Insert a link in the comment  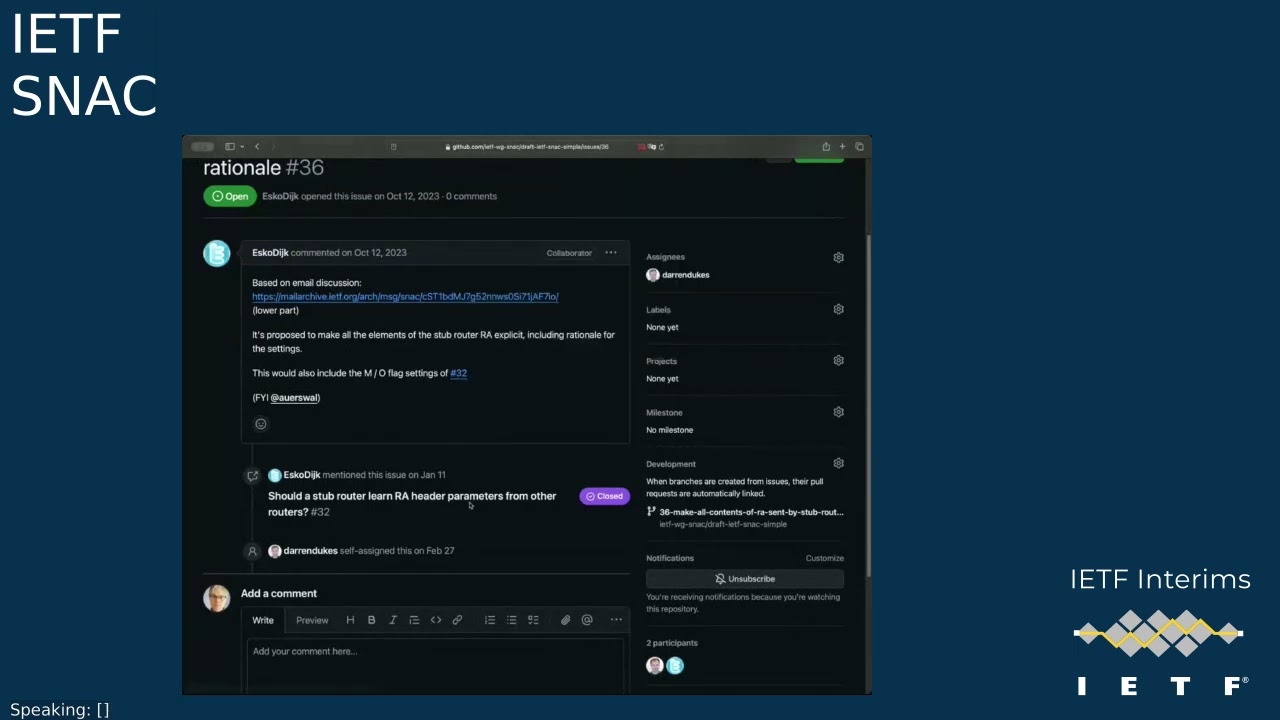[457, 620]
